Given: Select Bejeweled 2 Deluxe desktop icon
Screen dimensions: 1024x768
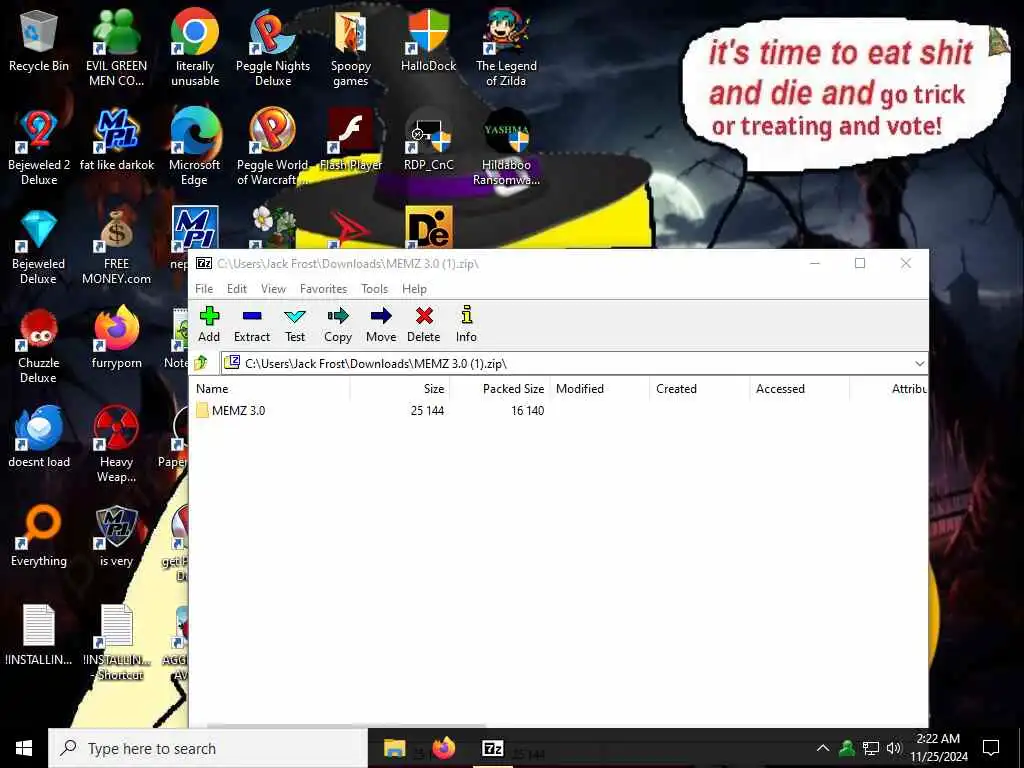Looking at the screenshot, I should click(39, 148).
